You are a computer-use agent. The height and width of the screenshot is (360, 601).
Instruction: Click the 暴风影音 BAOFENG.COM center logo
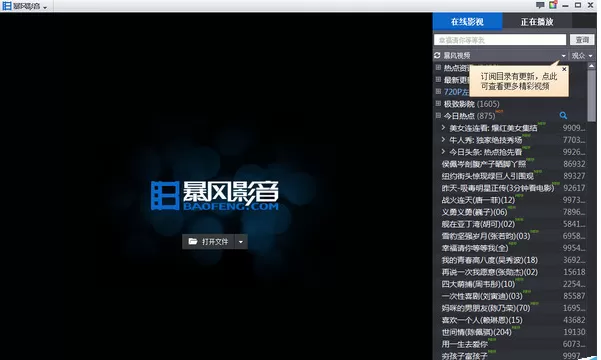point(215,196)
